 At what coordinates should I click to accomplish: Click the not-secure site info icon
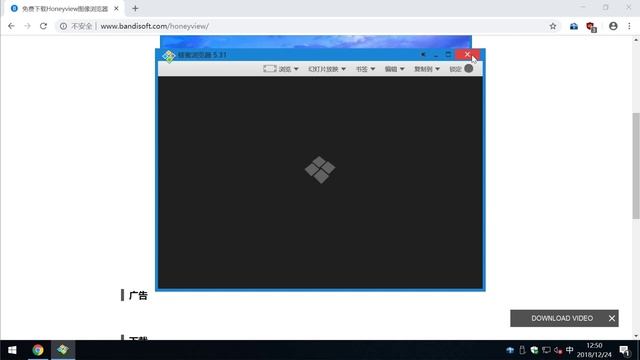[63, 26]
